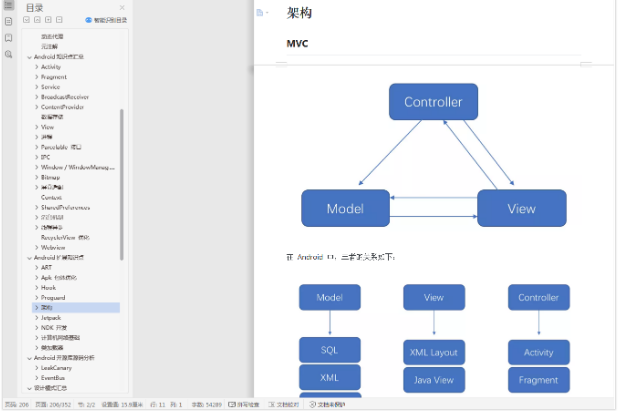The image size is (619, 411).
Task: Select the XML Layout box under View
Action: coord(434,352)
